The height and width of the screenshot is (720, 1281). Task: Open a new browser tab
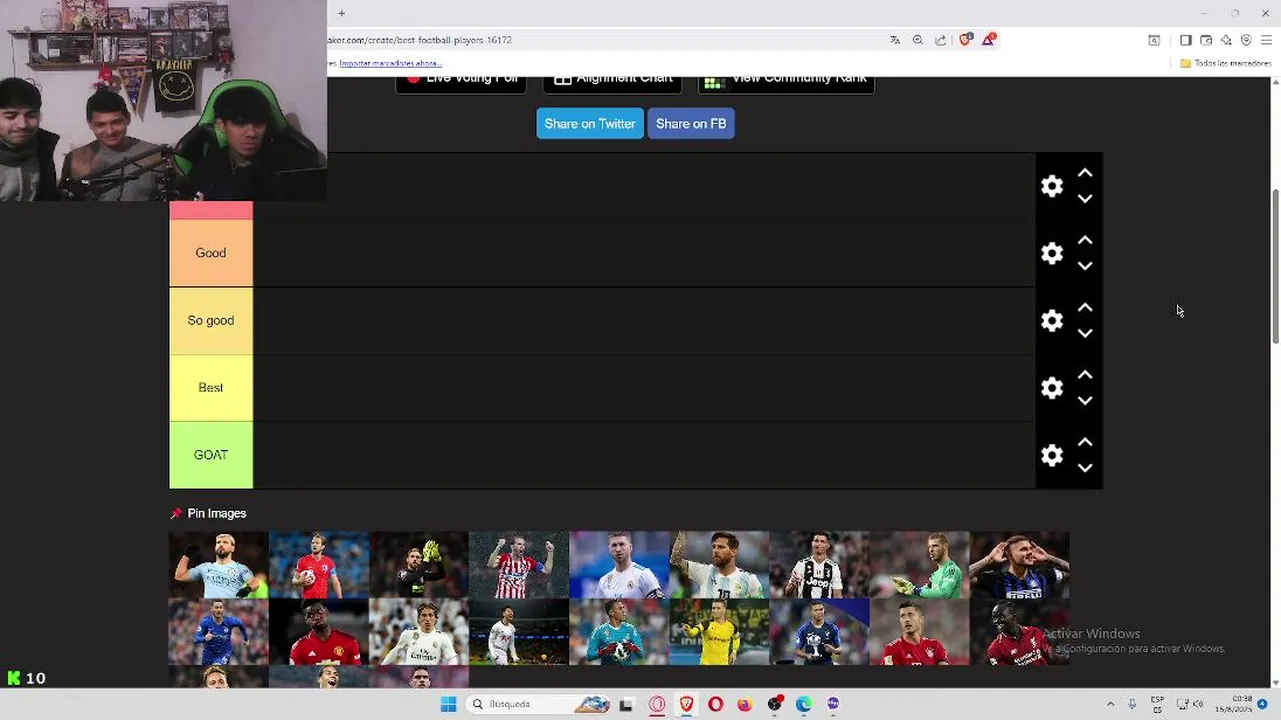[341, 13]
